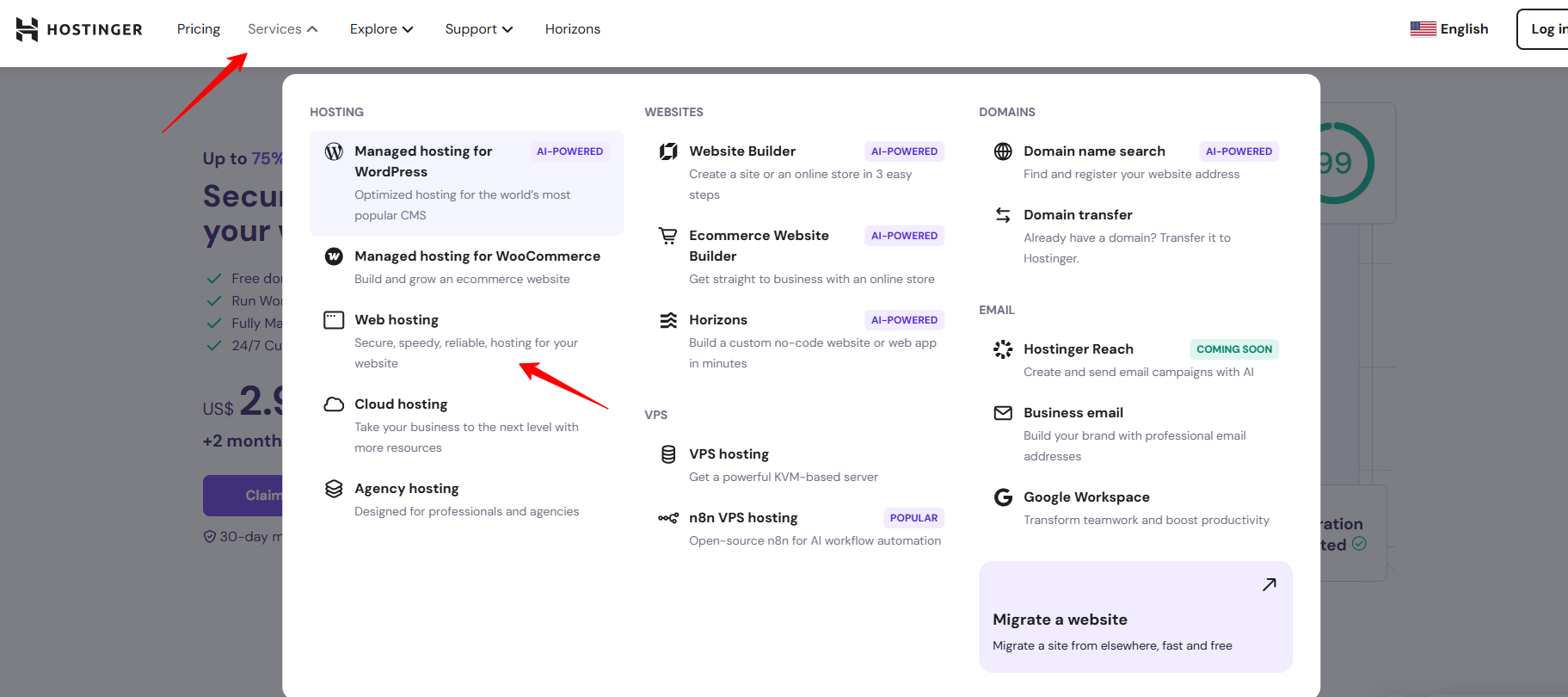Open the Migrate a website card

[1135, 617]
